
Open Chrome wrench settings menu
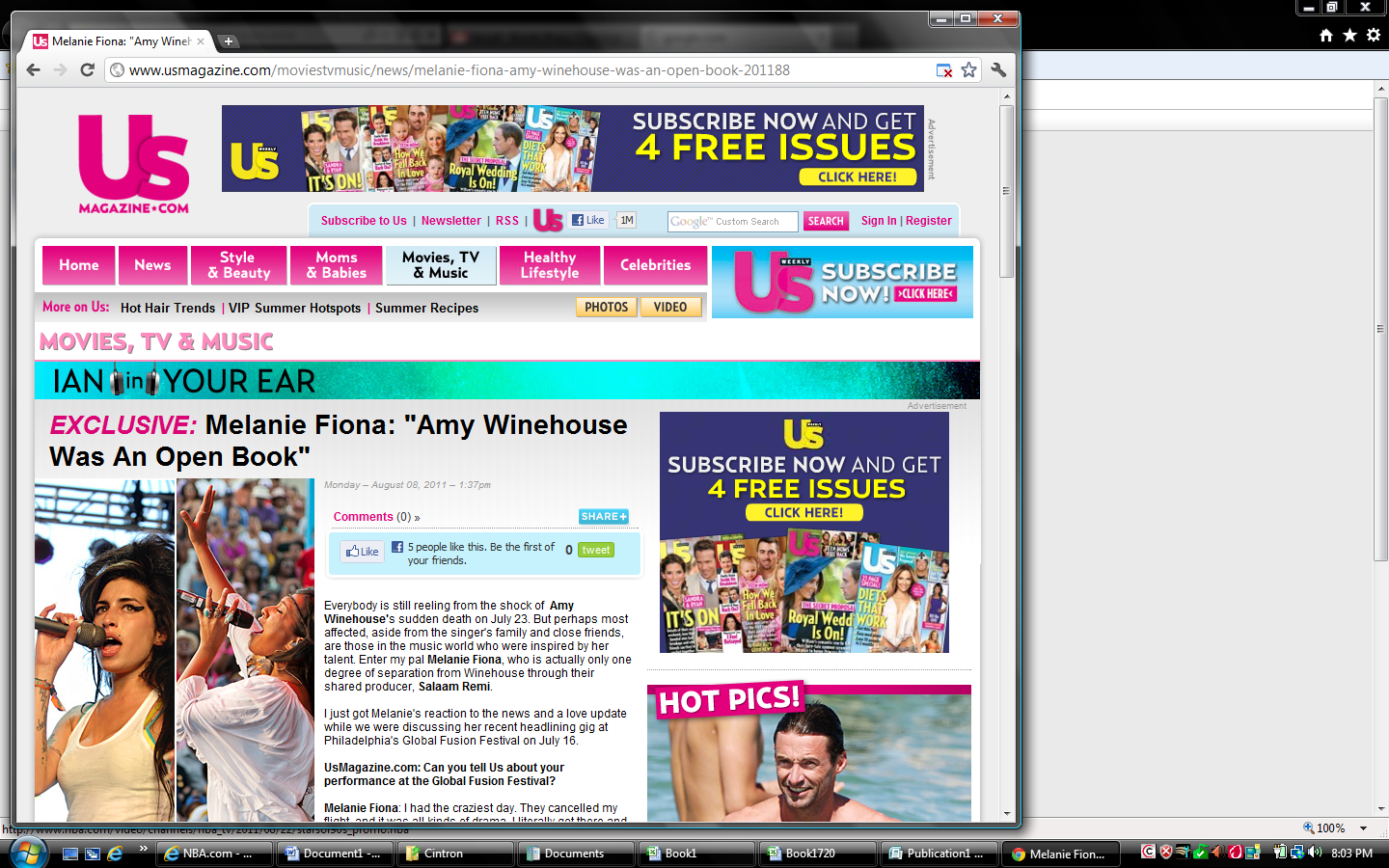tap(998, 69)
